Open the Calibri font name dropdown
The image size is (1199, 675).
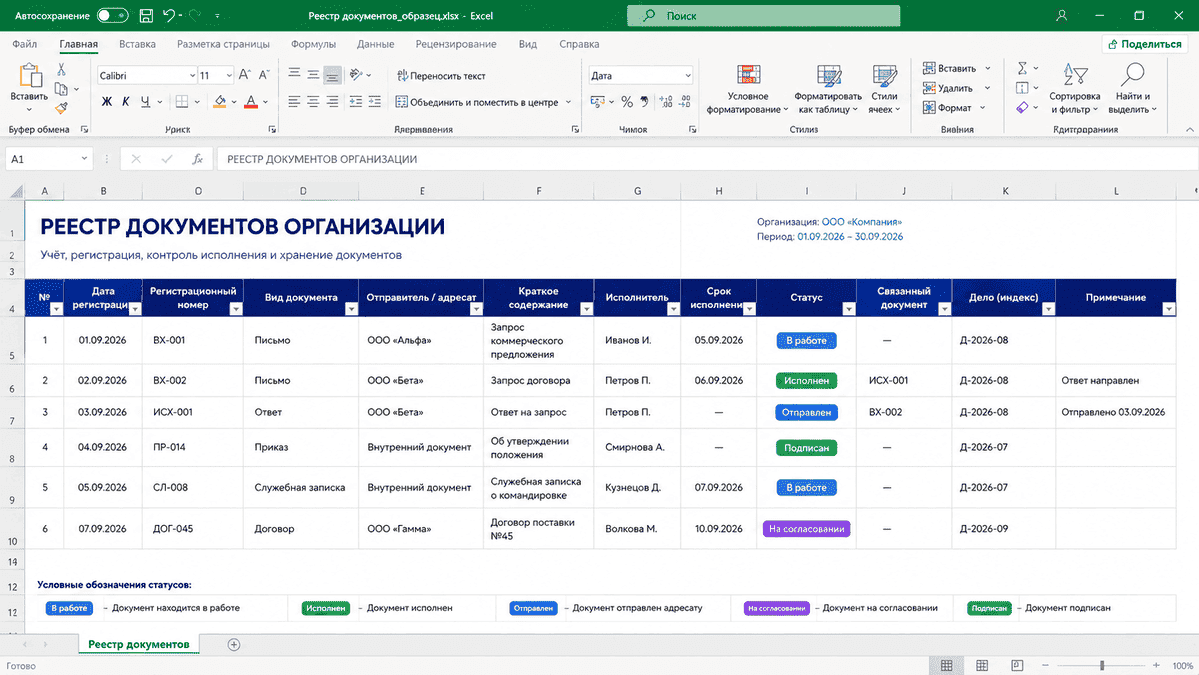(193, 76)
